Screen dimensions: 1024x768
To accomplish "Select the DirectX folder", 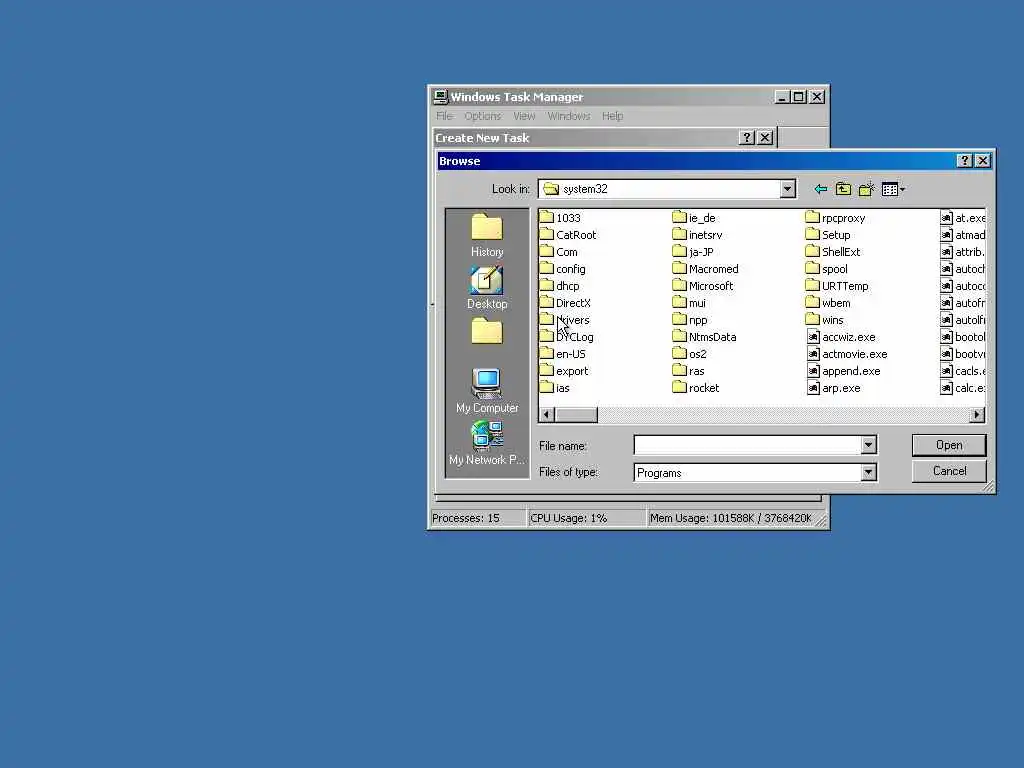I will 566,303.
